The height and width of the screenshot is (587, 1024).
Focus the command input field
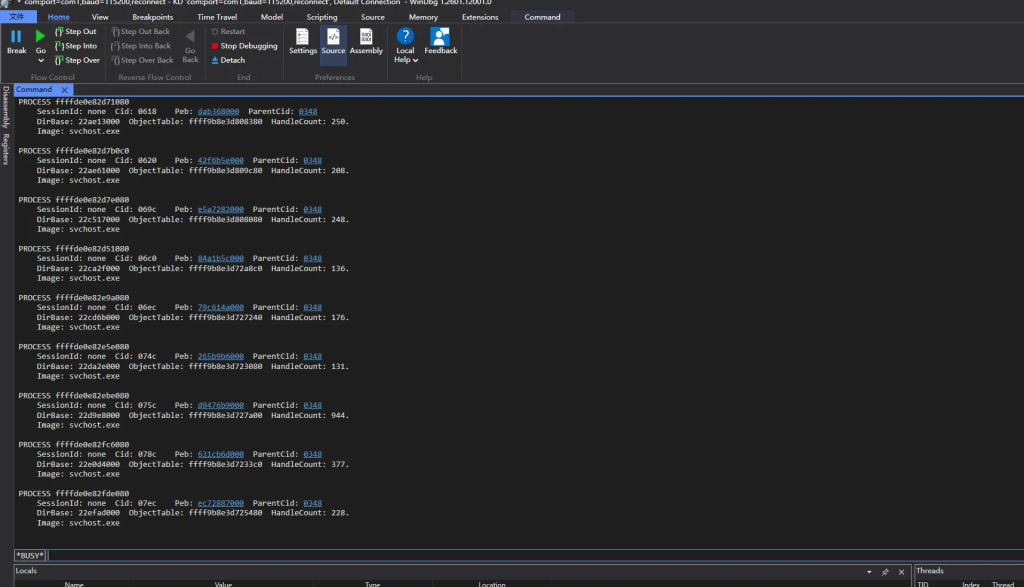click(x=500, y=555)
